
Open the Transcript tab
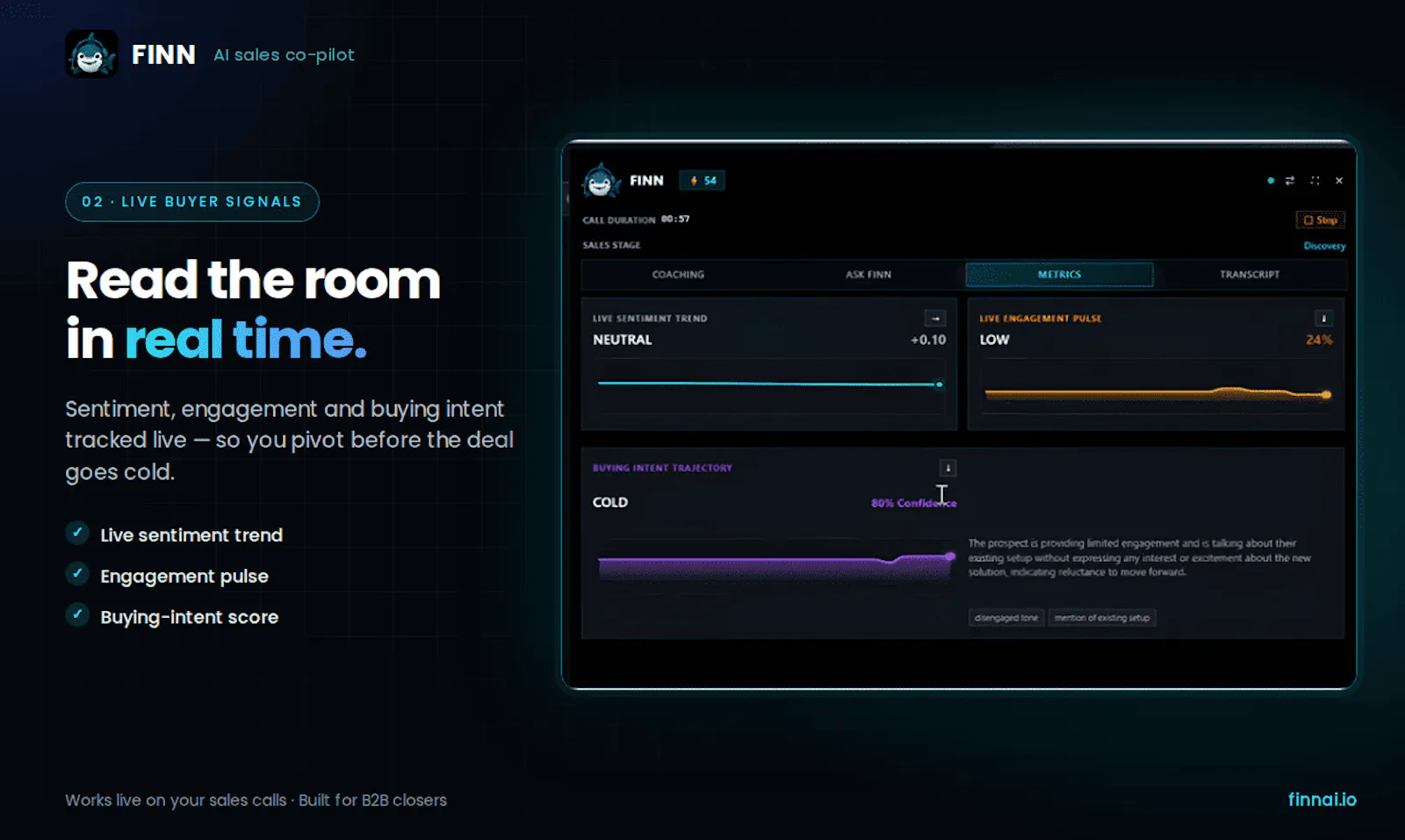pyautogui.click(x=1250, y=275)
